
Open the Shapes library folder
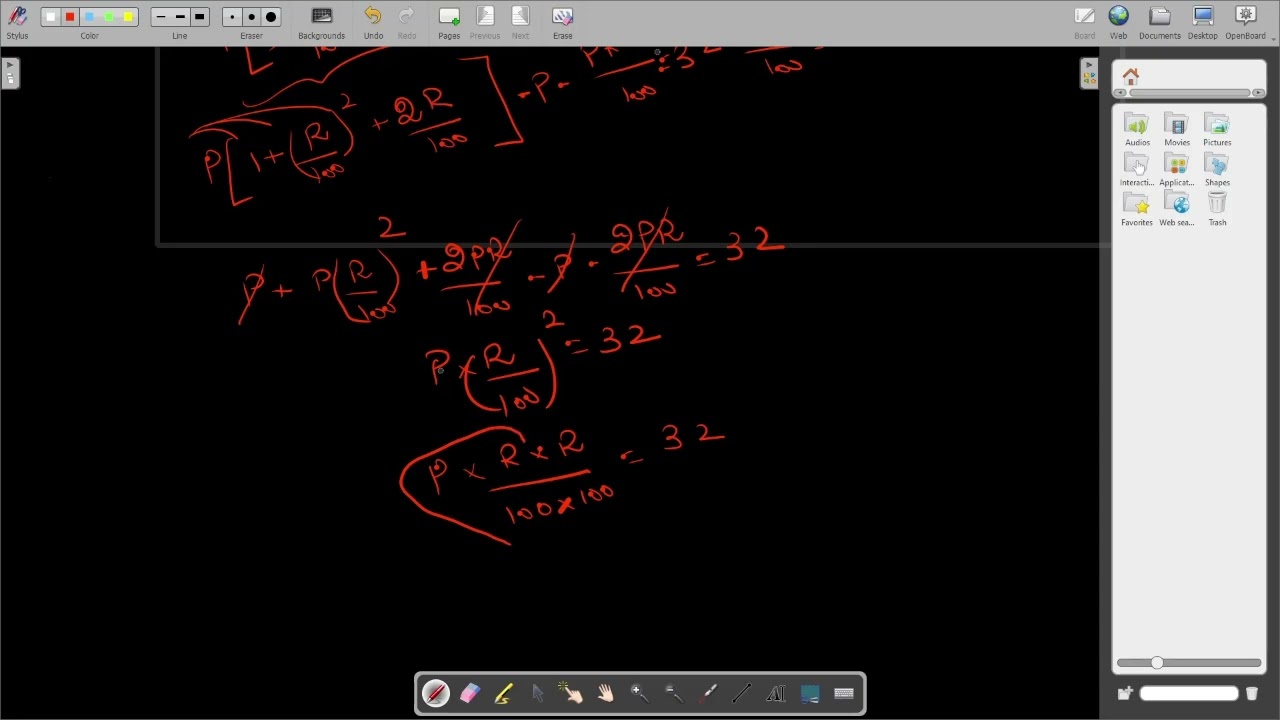coord(1217,170)
